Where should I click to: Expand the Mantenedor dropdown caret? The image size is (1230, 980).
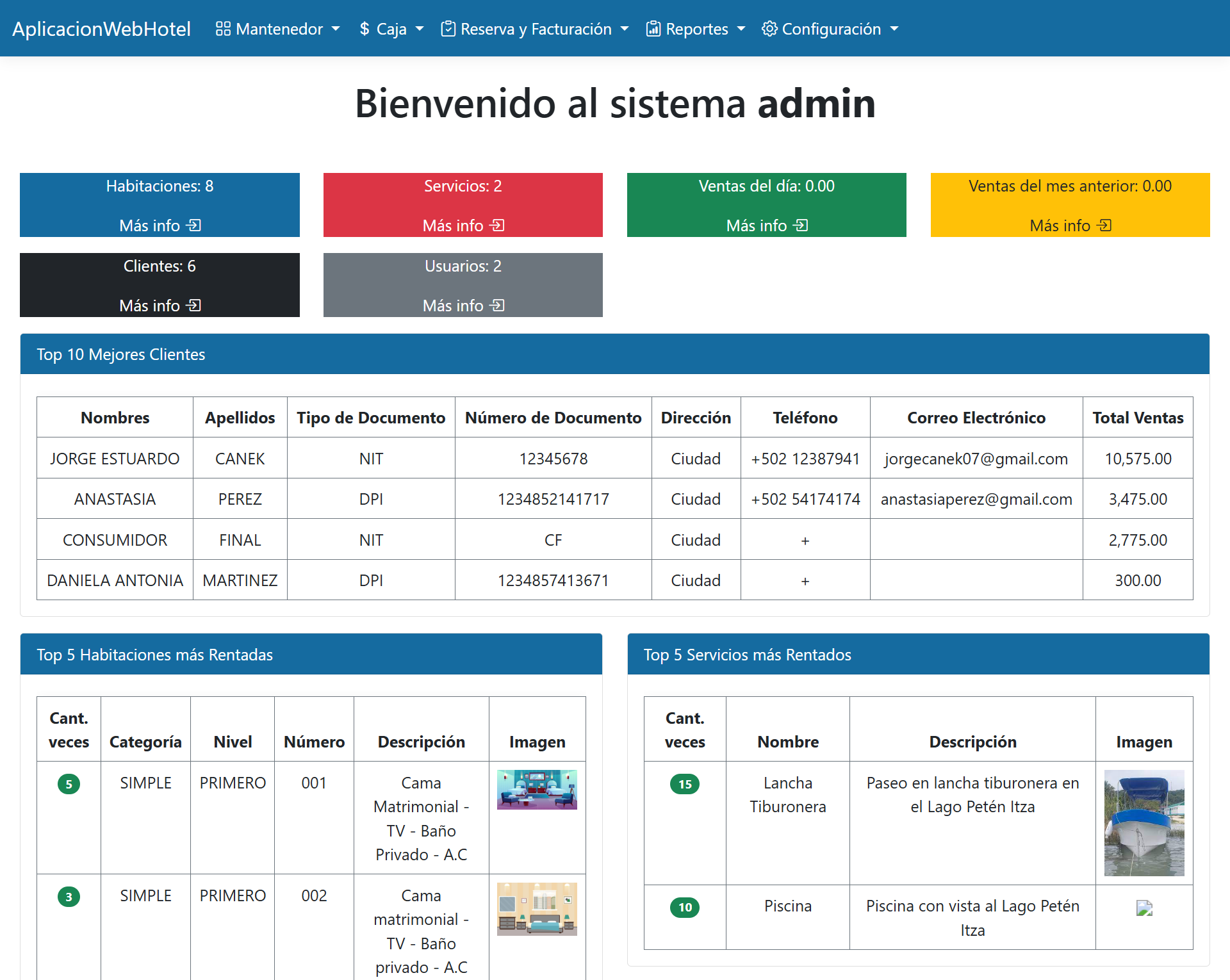(336, 29)
